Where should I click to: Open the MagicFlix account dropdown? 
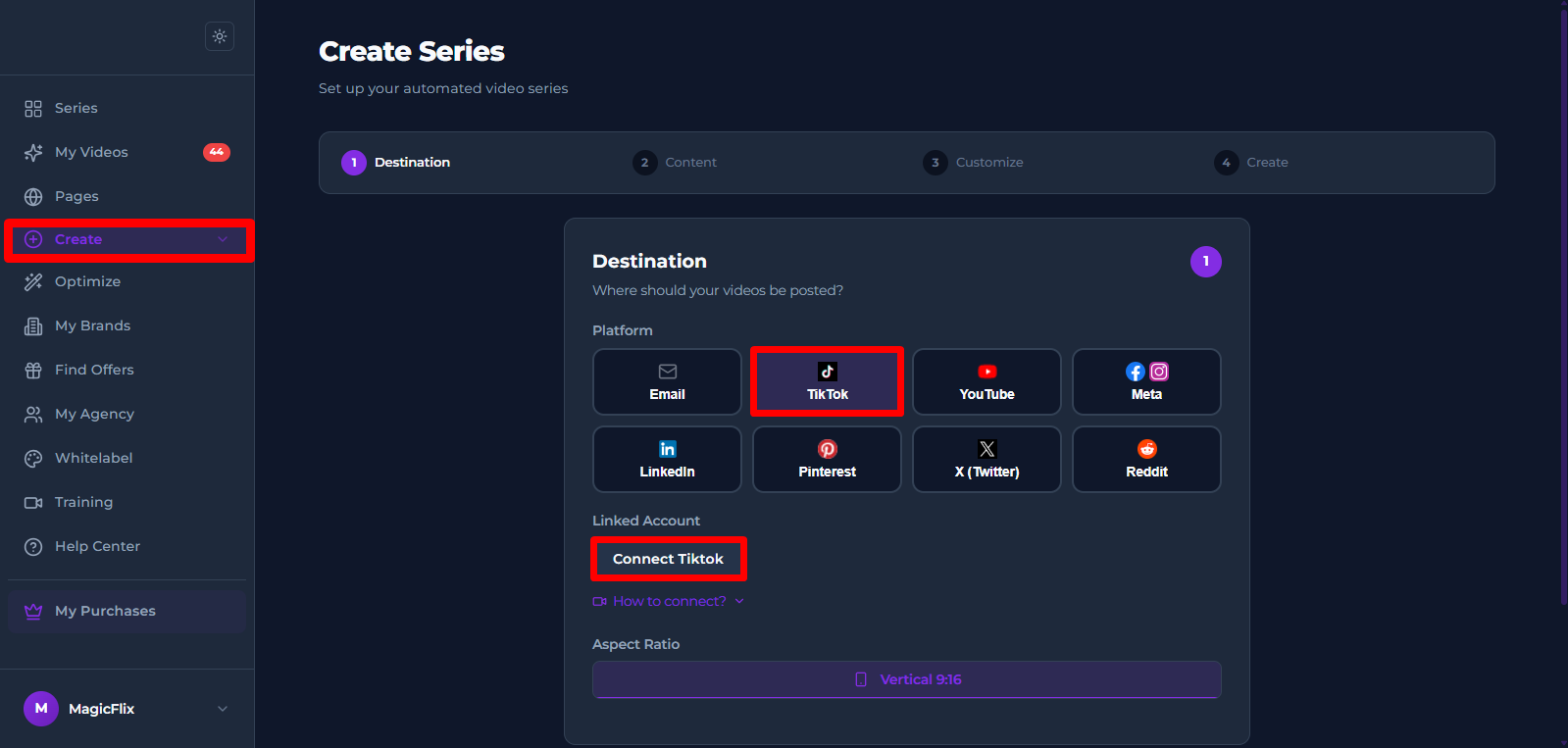223,709
